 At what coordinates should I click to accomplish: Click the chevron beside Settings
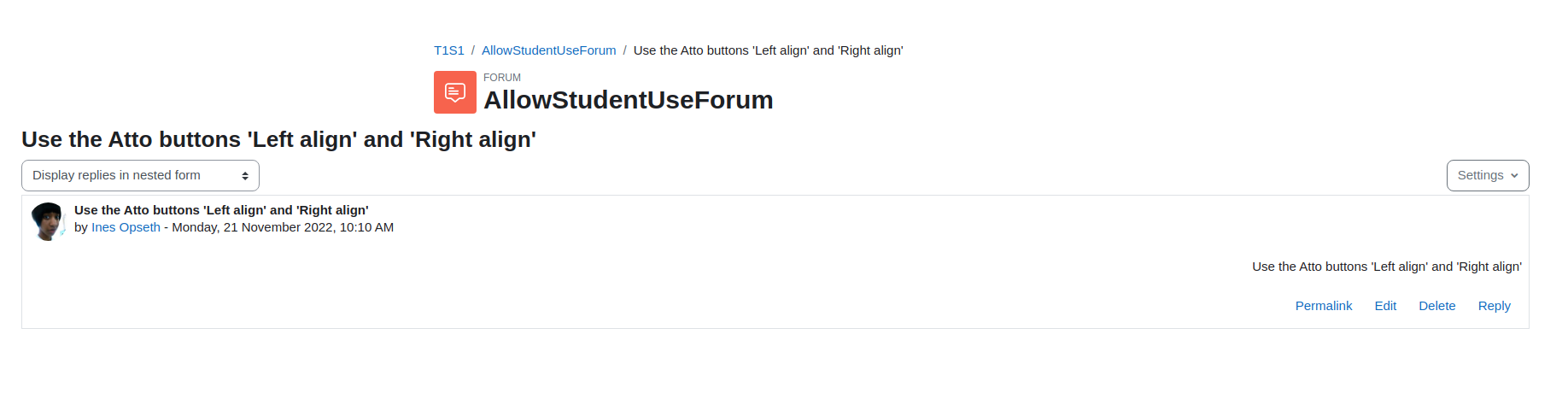1514,176
